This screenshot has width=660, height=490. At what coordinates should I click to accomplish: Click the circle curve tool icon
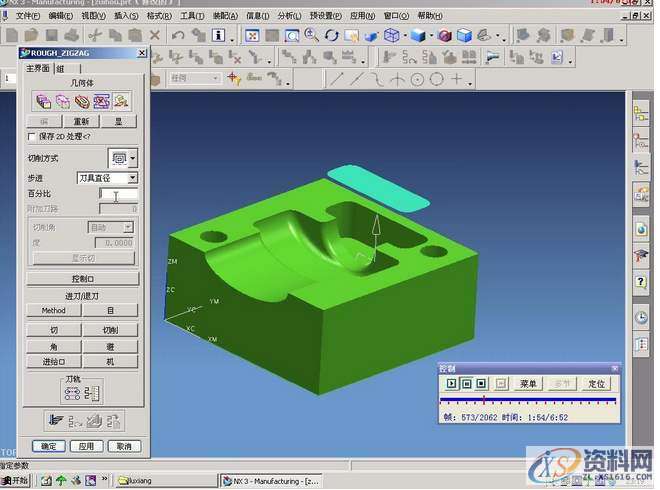click(x=417, y=79)
